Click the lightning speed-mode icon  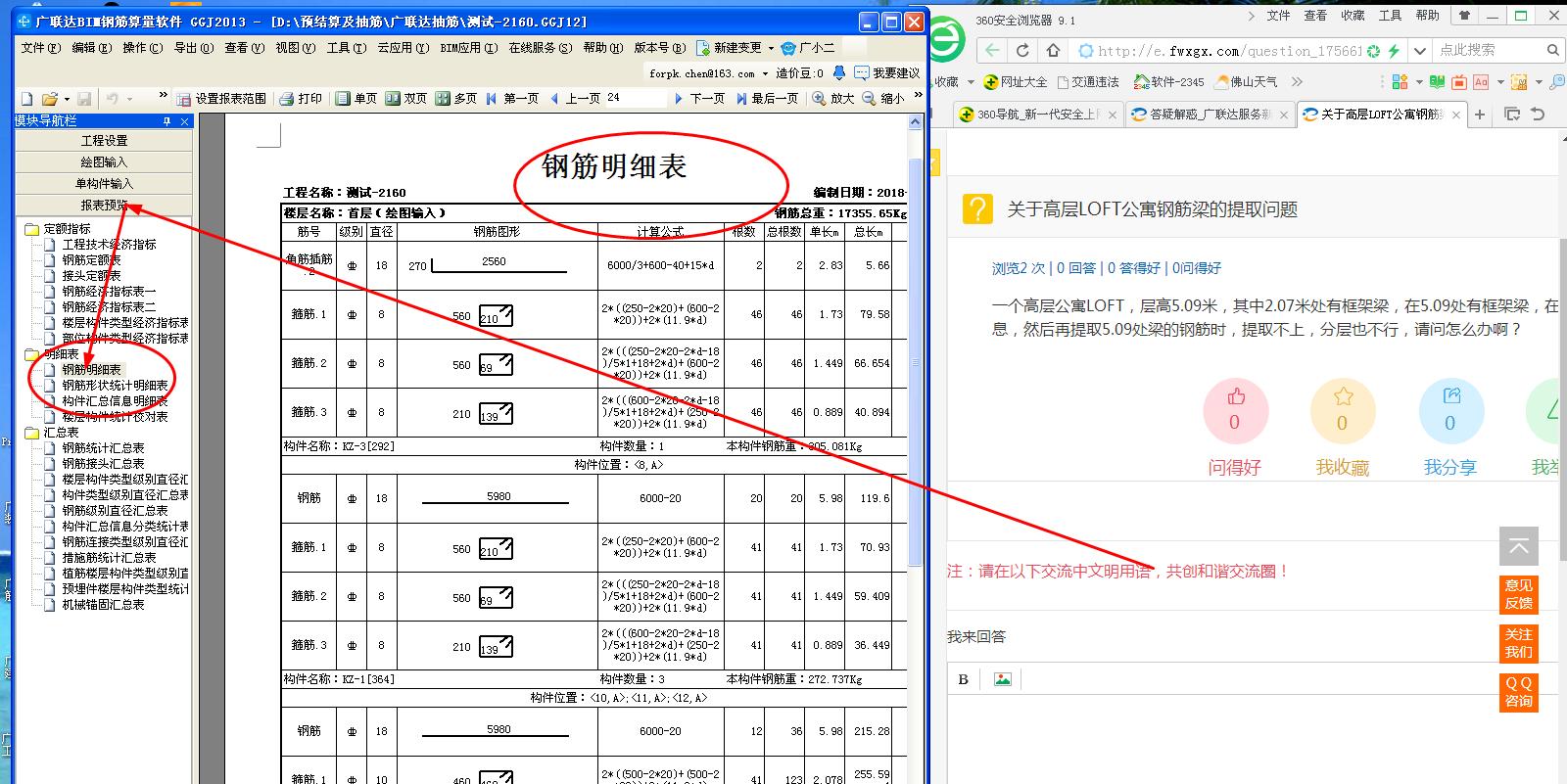tap(1394, 51)
